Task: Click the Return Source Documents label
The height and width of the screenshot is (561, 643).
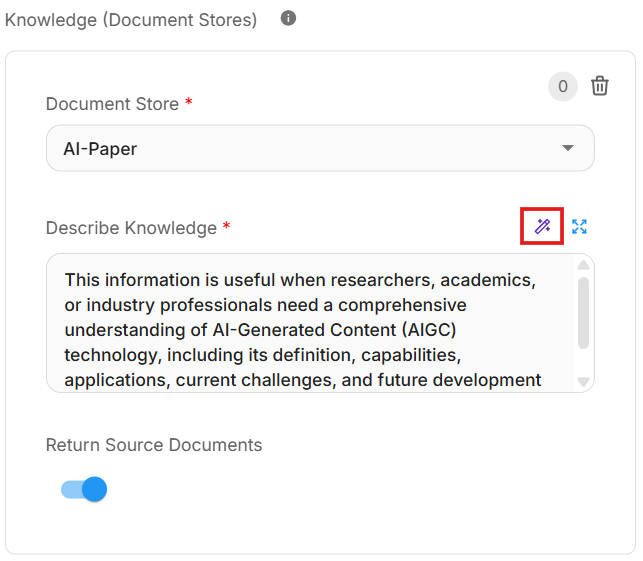Action: (154, 445)
